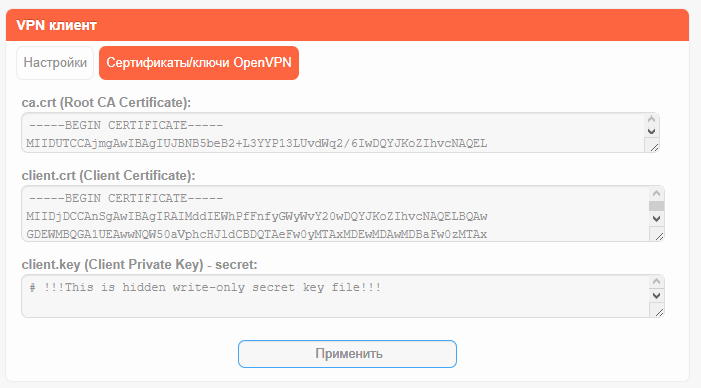The width and height of the screenshot is (701, 388).
Task: Click the ca.crt textarea resize handle
Action: [653, 146]
